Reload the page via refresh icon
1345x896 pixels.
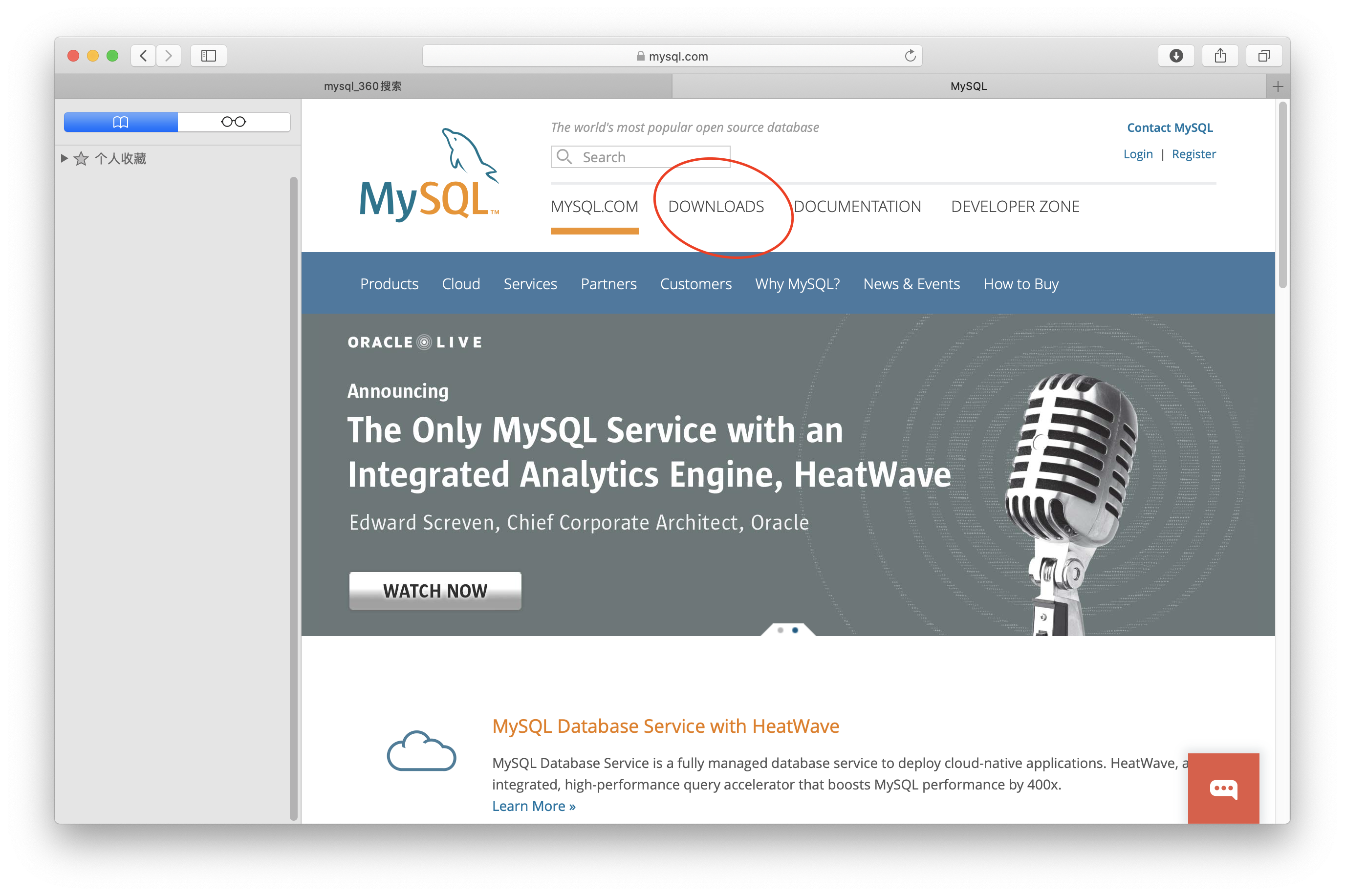coord(910,55)
